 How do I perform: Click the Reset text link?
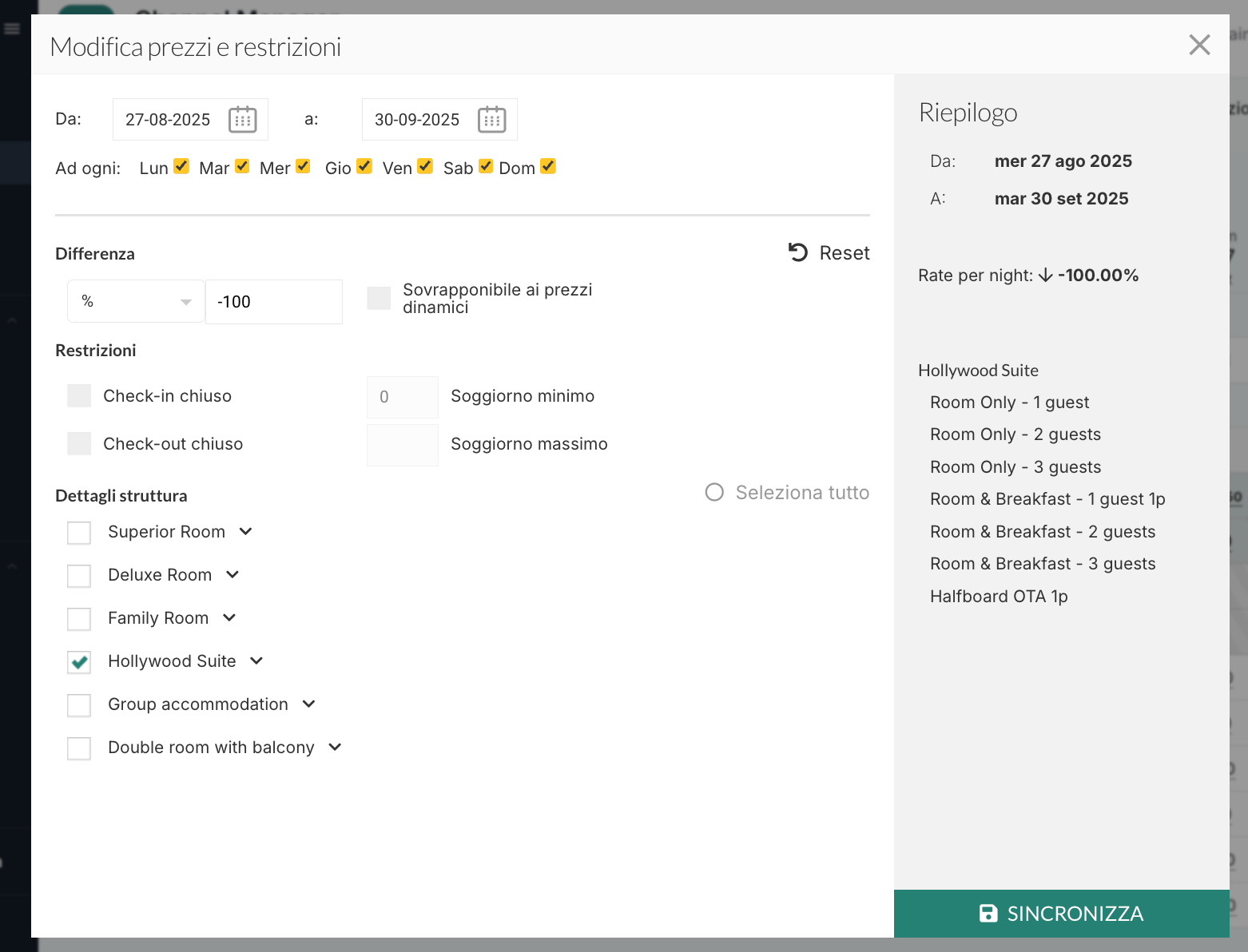coord(845,253)
